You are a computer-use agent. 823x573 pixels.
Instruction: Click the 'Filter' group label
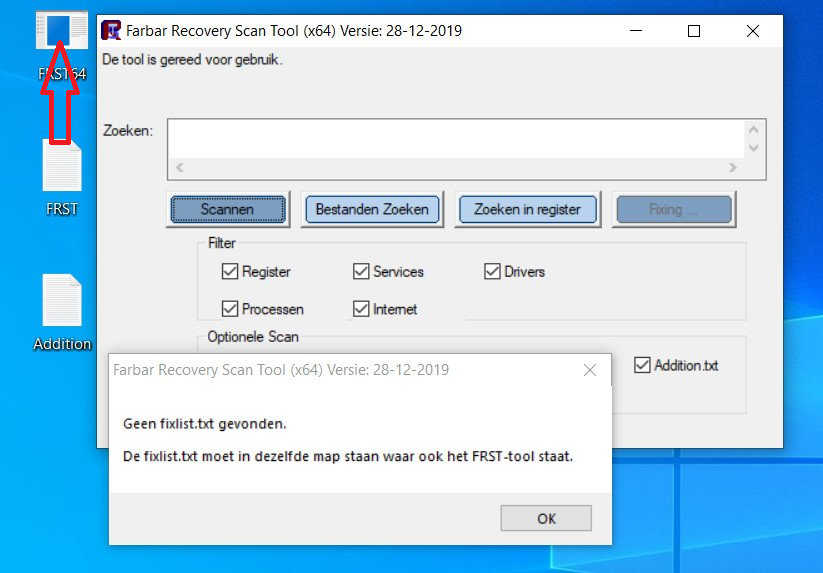pos(221,243)
